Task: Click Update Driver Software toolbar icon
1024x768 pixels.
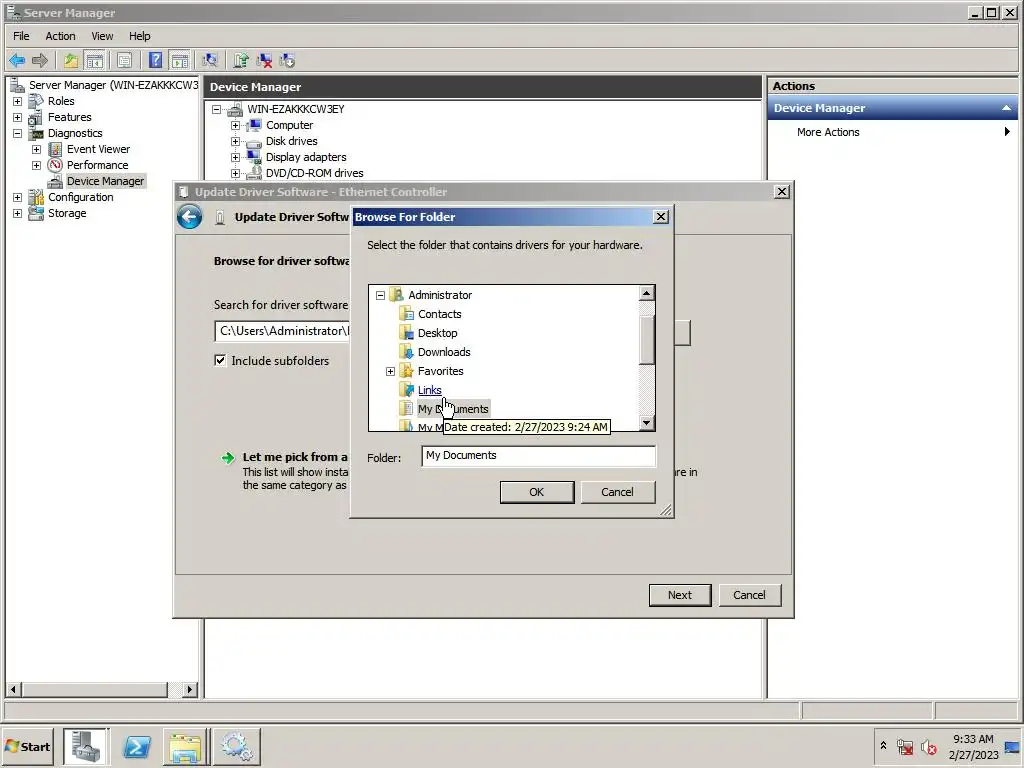Action: tap(241, 61)
